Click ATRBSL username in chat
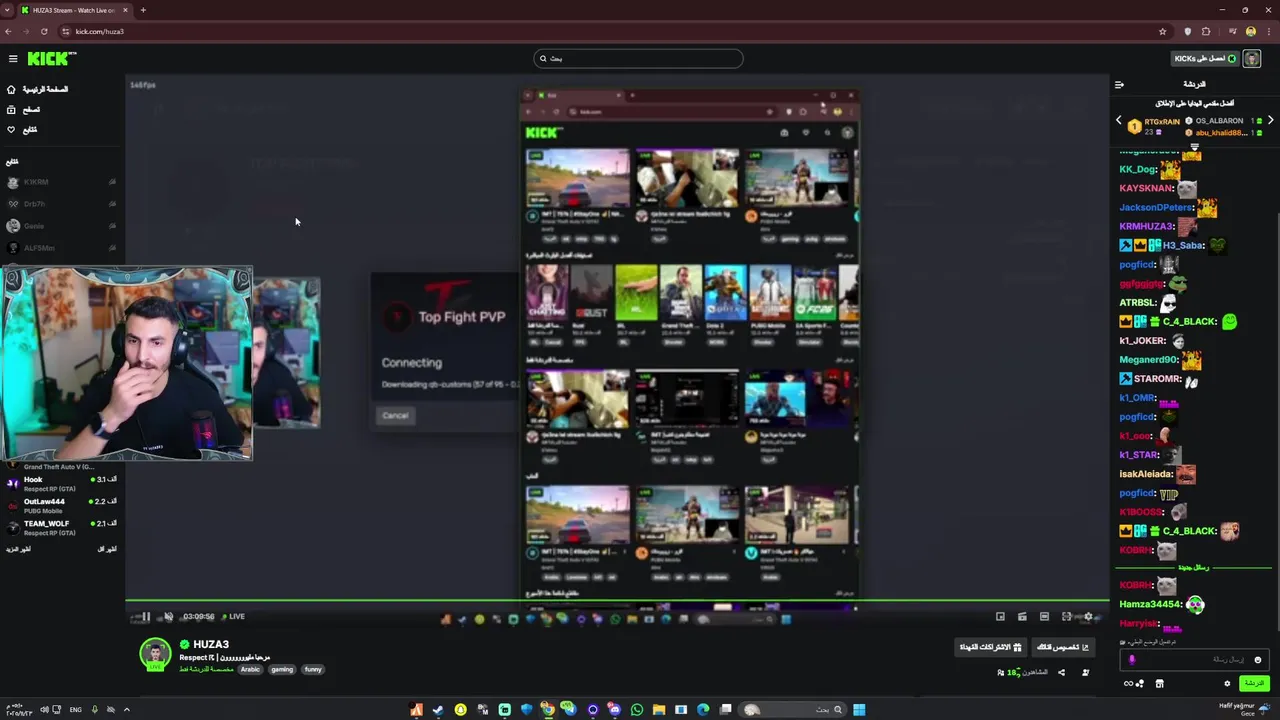The width and height of the screenshot is (1280, 720). pos(1137,302)
